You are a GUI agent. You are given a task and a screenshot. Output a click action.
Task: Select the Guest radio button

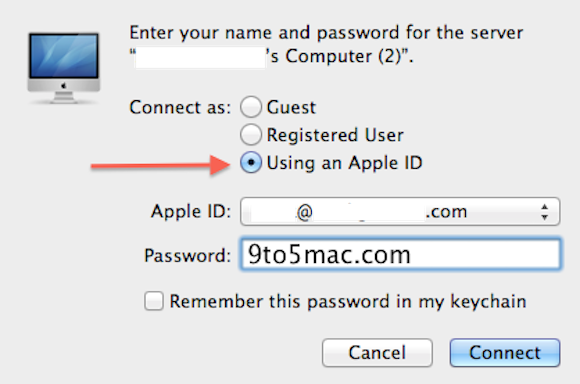pyautogui.click(x=251, y=107)
